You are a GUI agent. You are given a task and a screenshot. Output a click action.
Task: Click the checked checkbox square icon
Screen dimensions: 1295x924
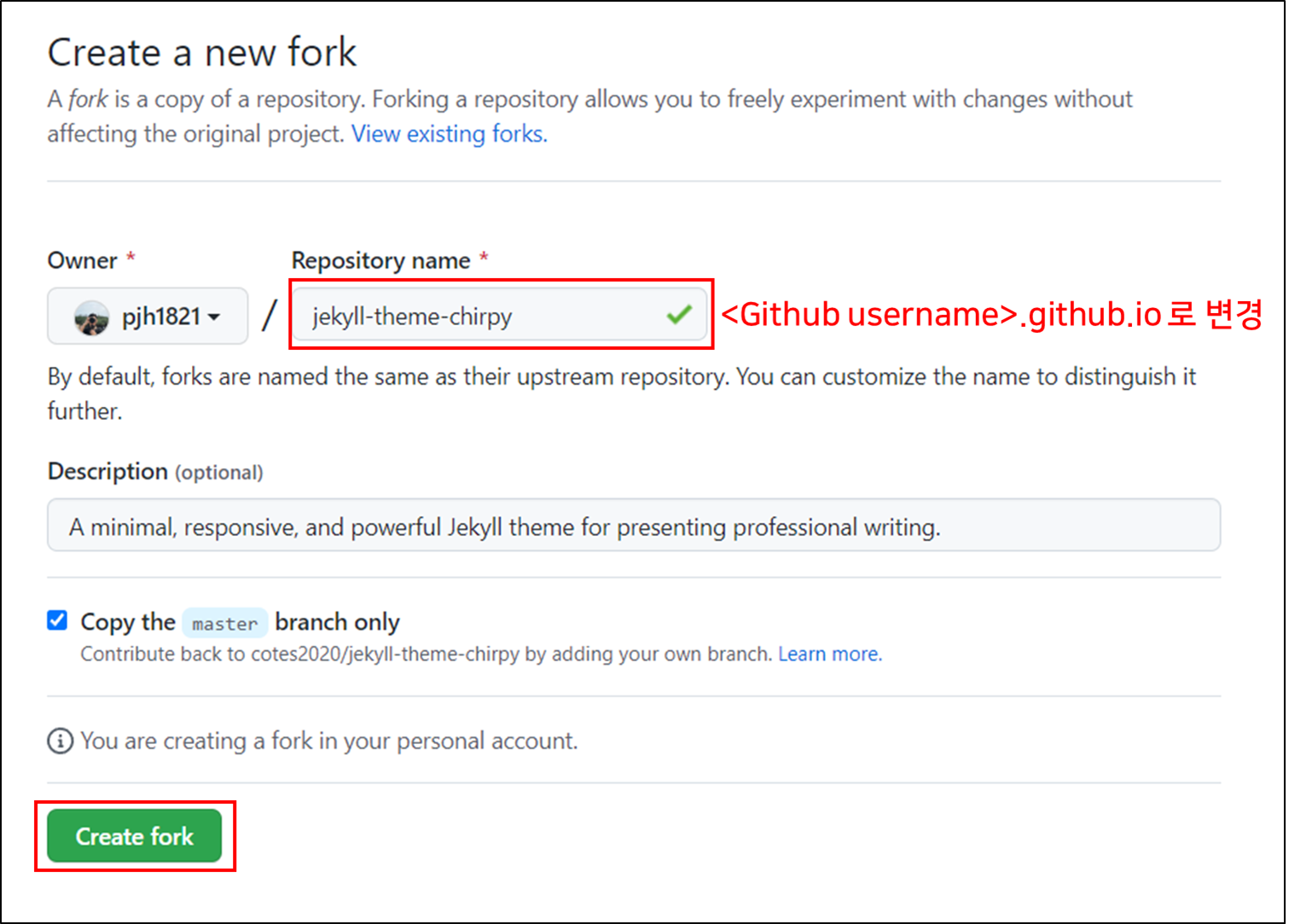pyautogui.click(x=56, y=620)
